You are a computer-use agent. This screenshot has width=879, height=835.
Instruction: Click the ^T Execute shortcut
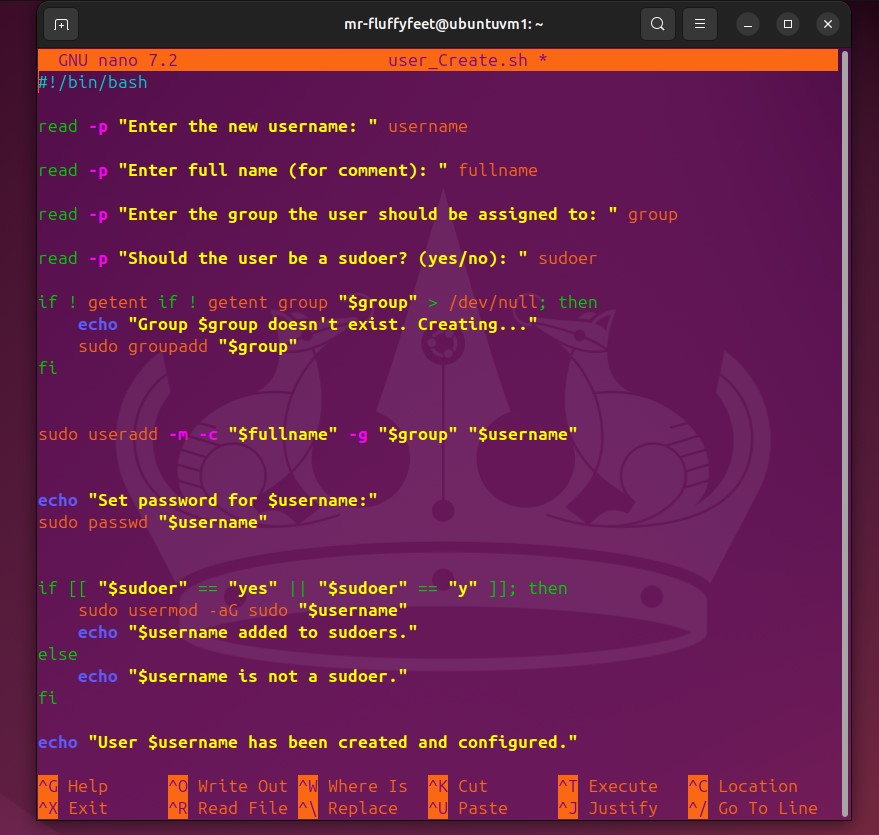click(x=608, y=786)
